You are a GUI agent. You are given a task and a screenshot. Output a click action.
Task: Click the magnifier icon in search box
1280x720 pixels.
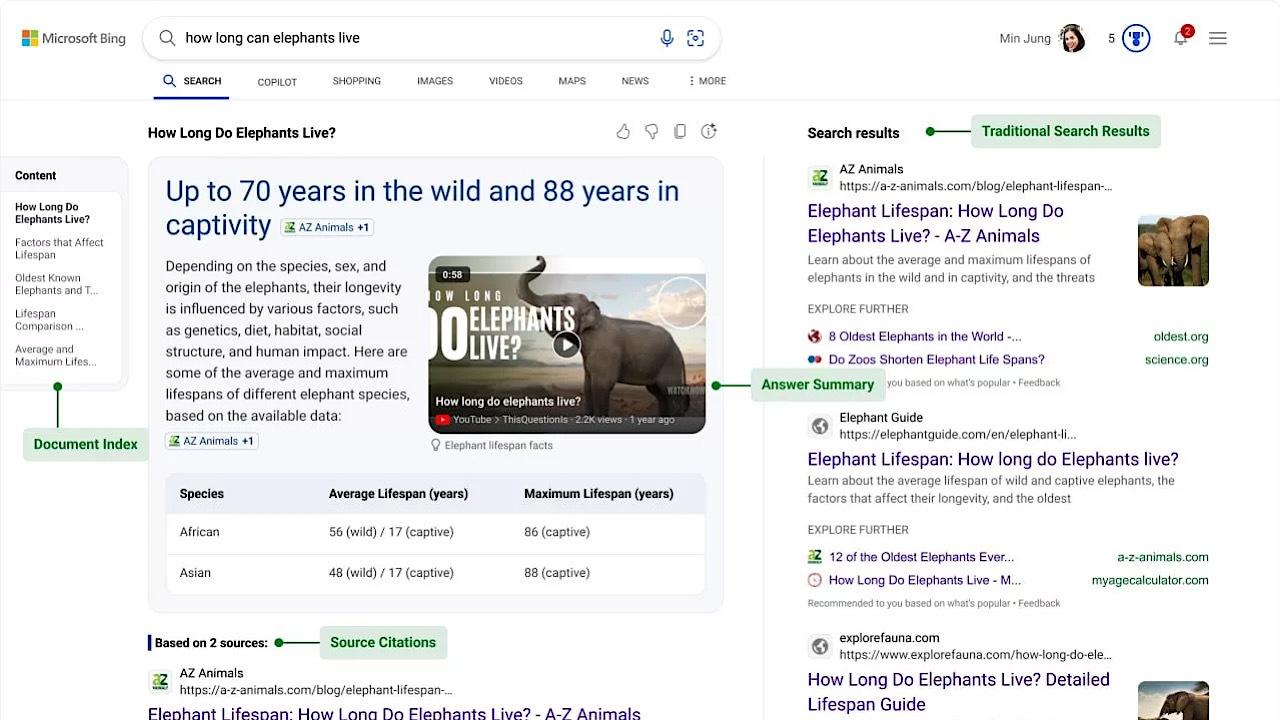pyautogui.click(x=168, y=38)
